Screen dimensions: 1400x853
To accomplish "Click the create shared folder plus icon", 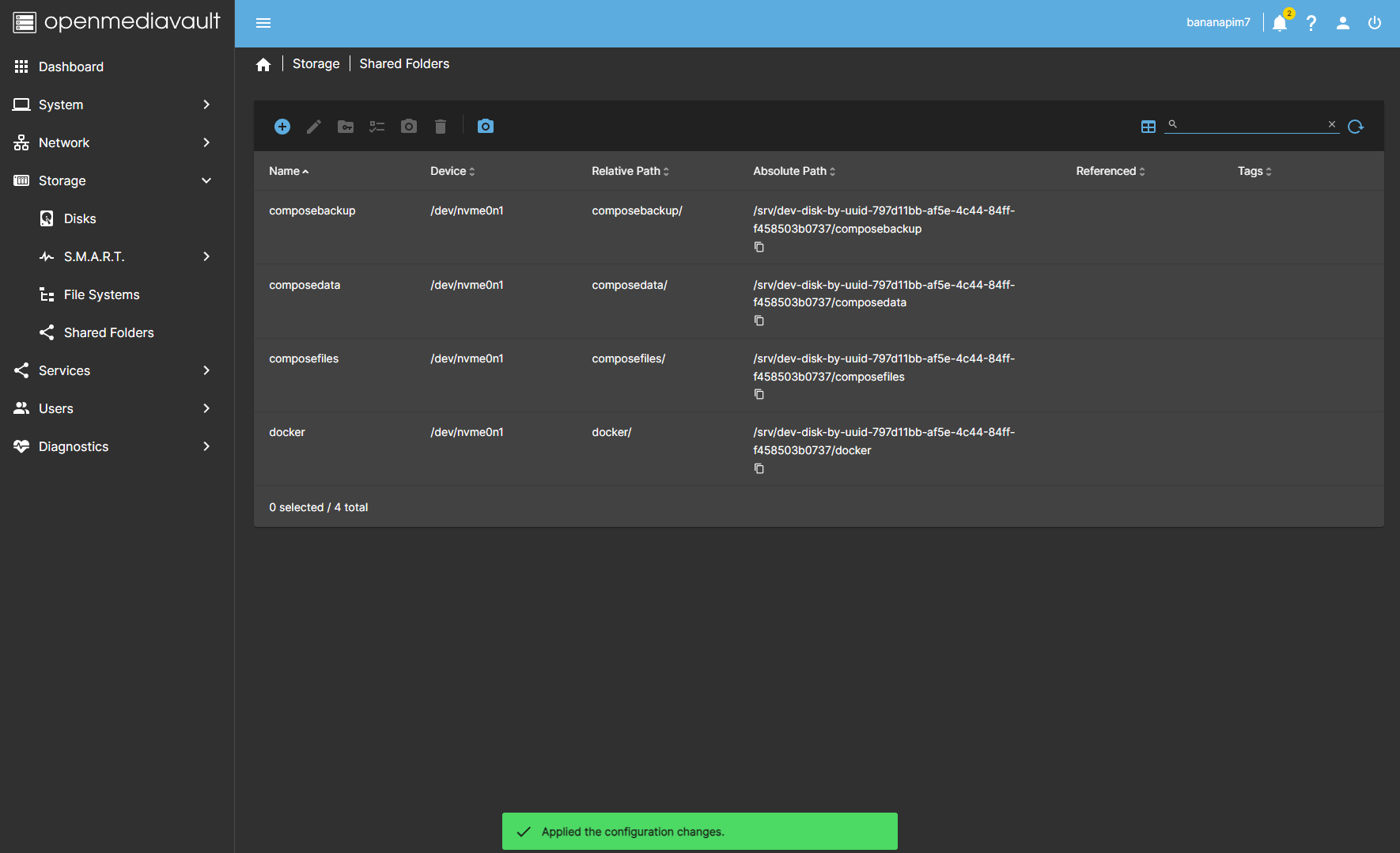I will (x=282, y=127).
